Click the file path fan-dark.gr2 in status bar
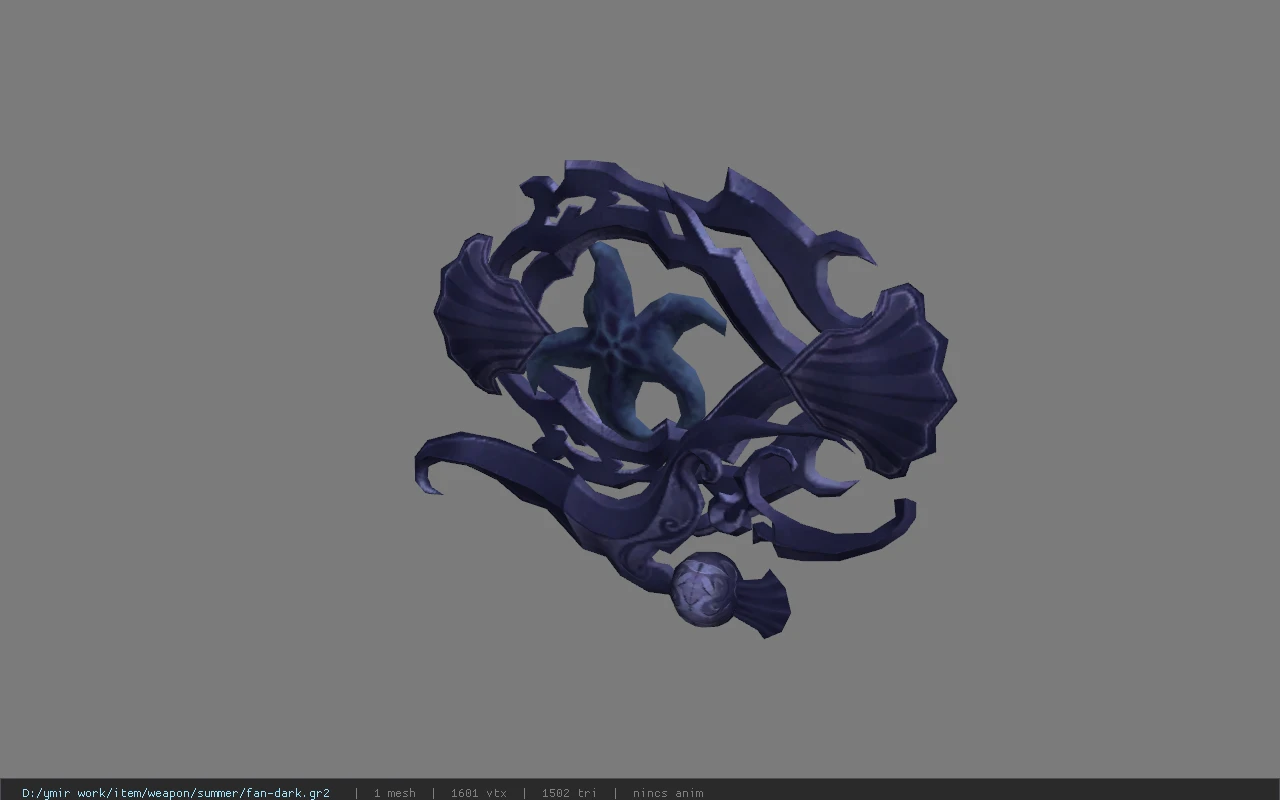The height and width of the screenshot is (800, 1280). tap(176, 793)
